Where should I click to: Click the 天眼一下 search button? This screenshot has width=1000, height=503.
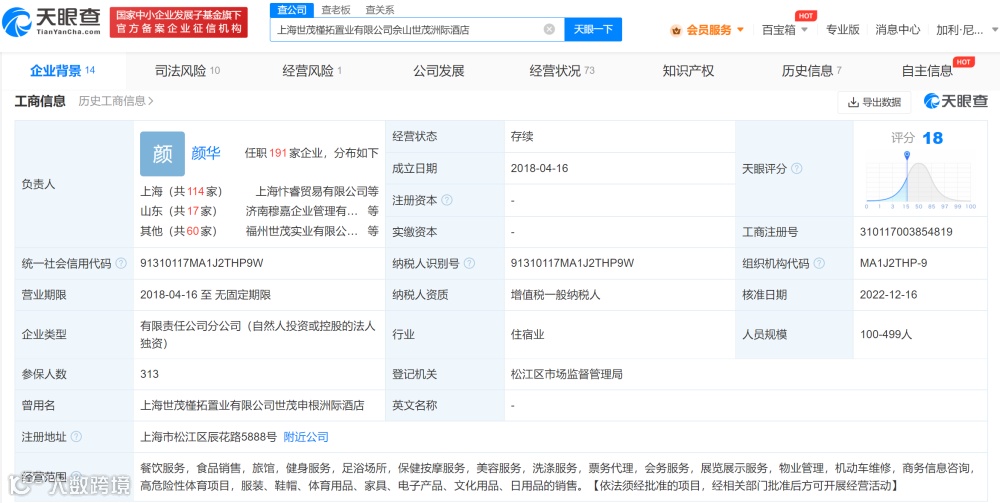coord(593,29)
